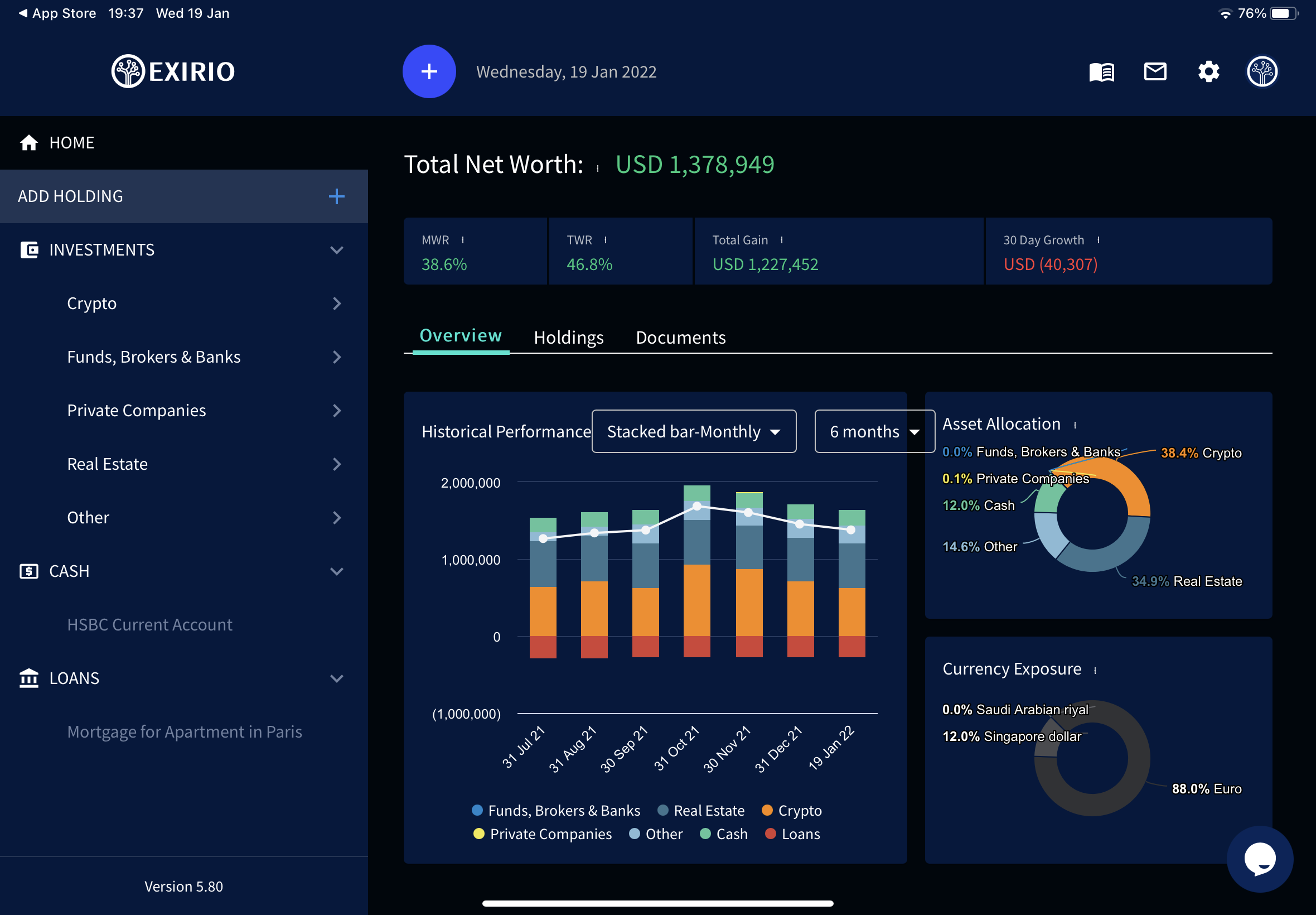This screenshot has width=1316, height=915.
Task: Switch to the Holdings tab
Action: (568, 338)
